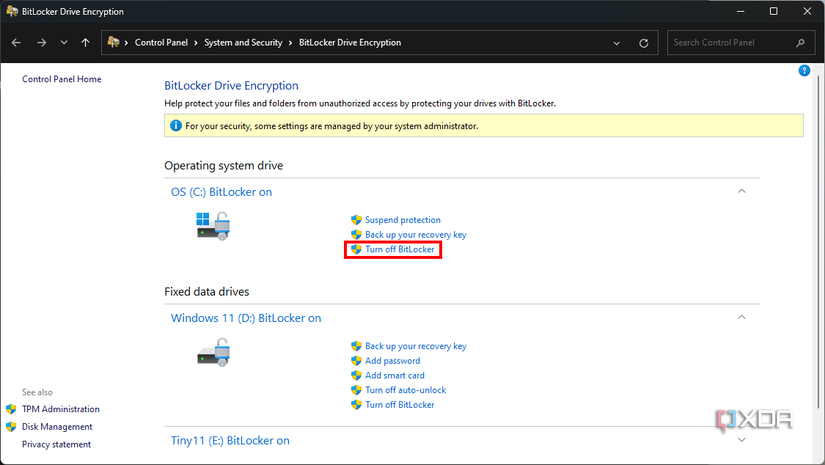Image resolution: width=825 pixels, height=465 pixels.
Task: Click Suspend protection link
Action: coord(402,220)
